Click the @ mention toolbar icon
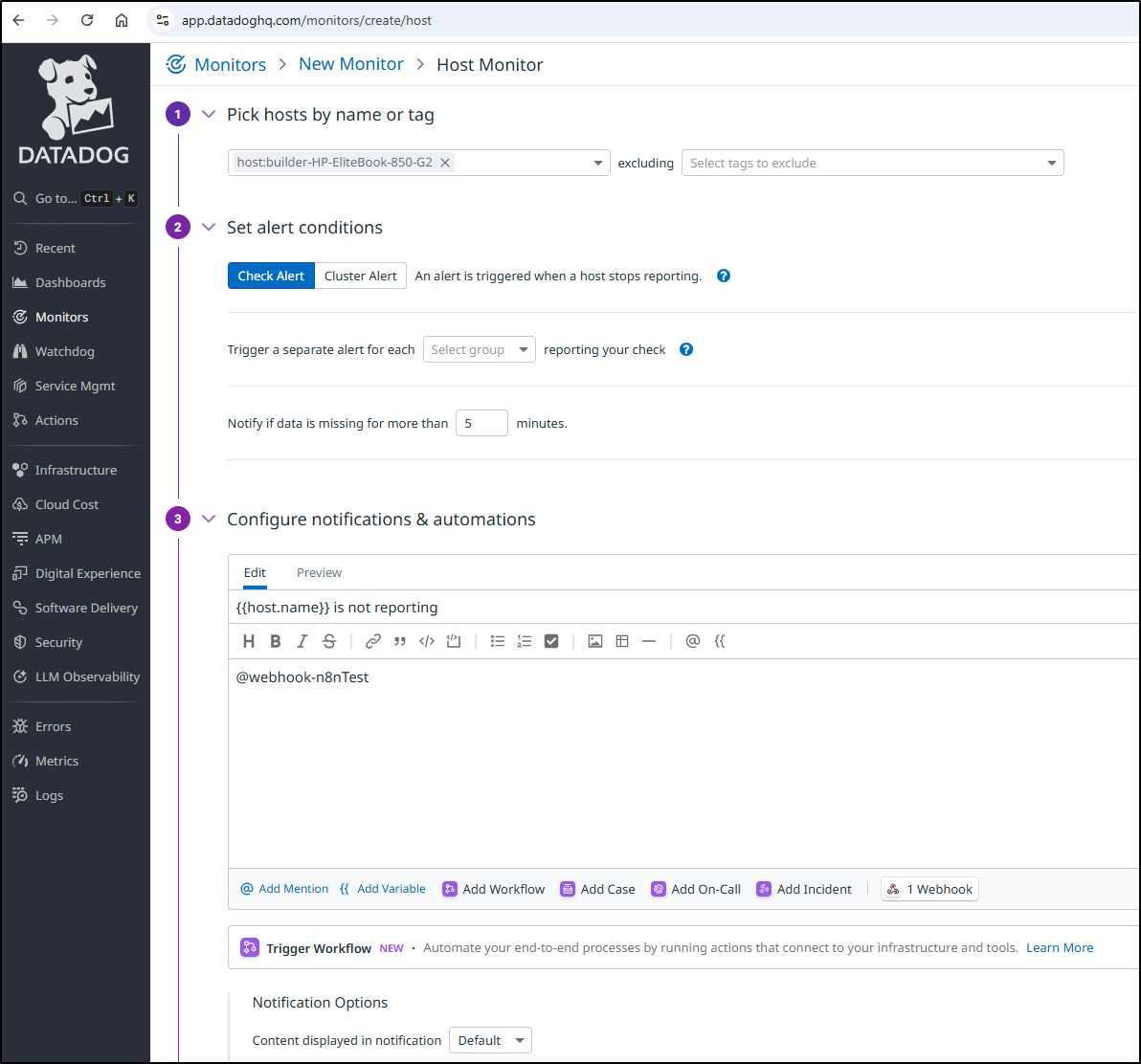Image resolution: width=1141 pixels, height=1064 pixels. point(693,641)
